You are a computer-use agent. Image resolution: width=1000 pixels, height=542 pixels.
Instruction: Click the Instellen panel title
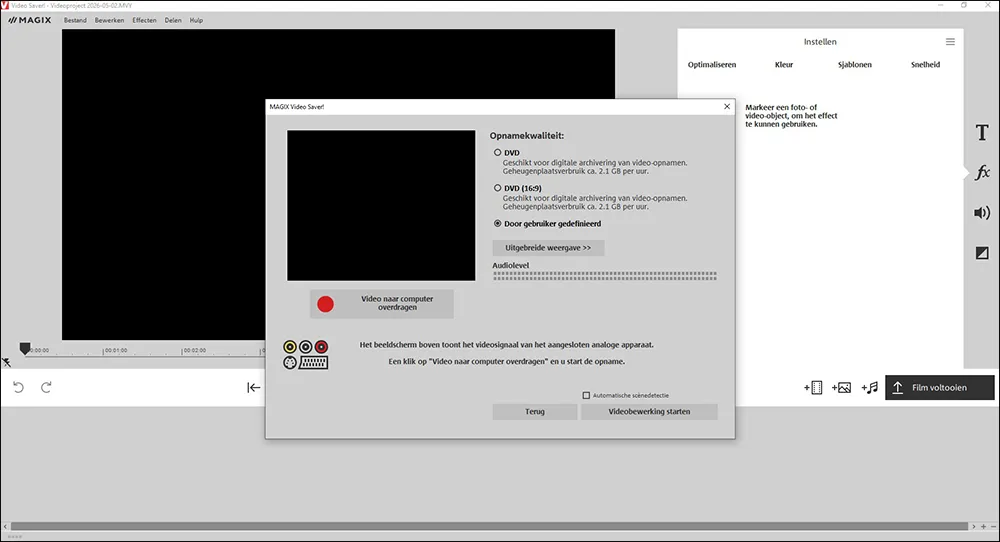pyautogui.click(x=820, y=41)
